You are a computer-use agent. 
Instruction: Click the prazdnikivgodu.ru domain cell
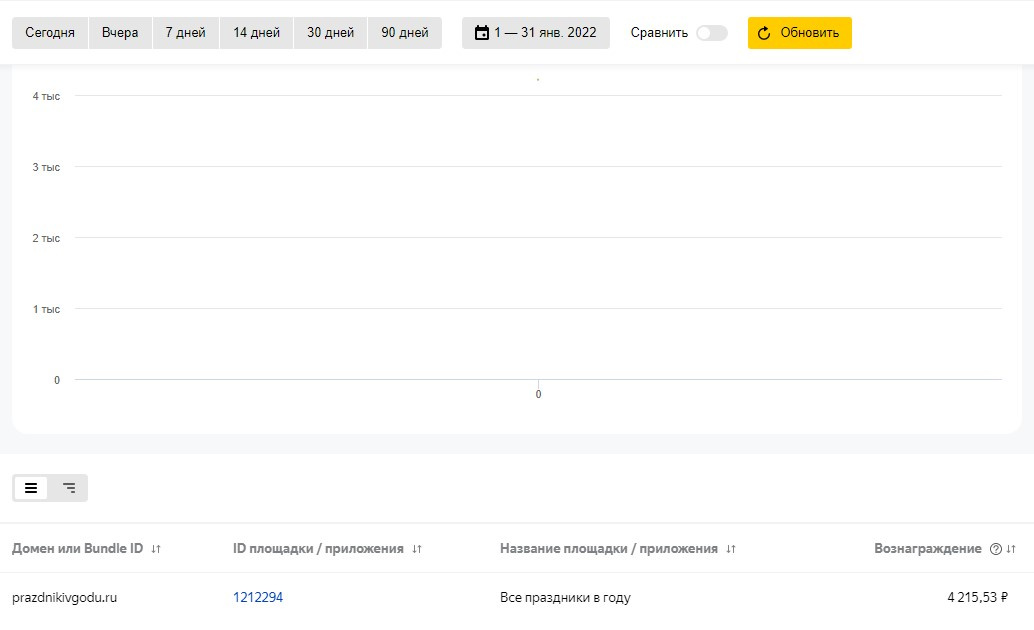click(x=65, y=598)
